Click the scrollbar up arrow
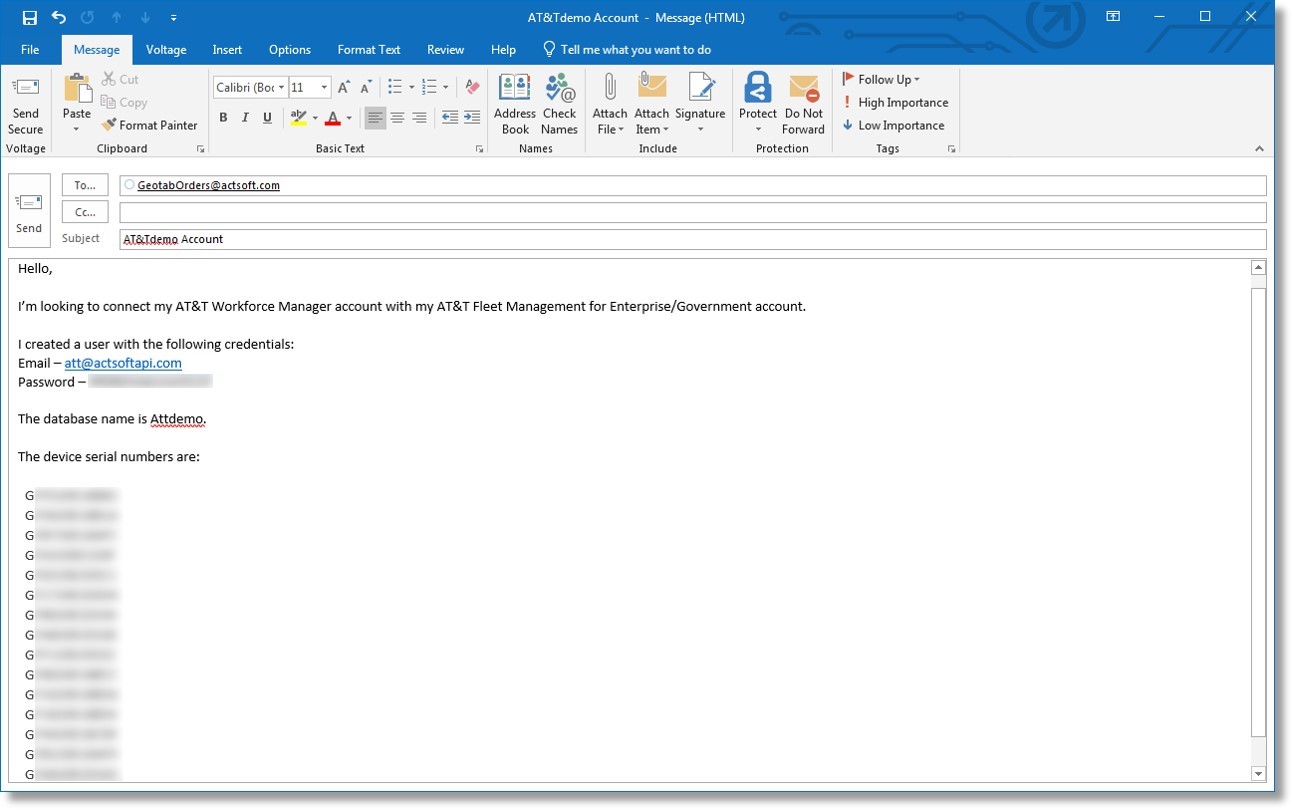The width and height of the screenshot is (1293, 810). [1259, 267]
